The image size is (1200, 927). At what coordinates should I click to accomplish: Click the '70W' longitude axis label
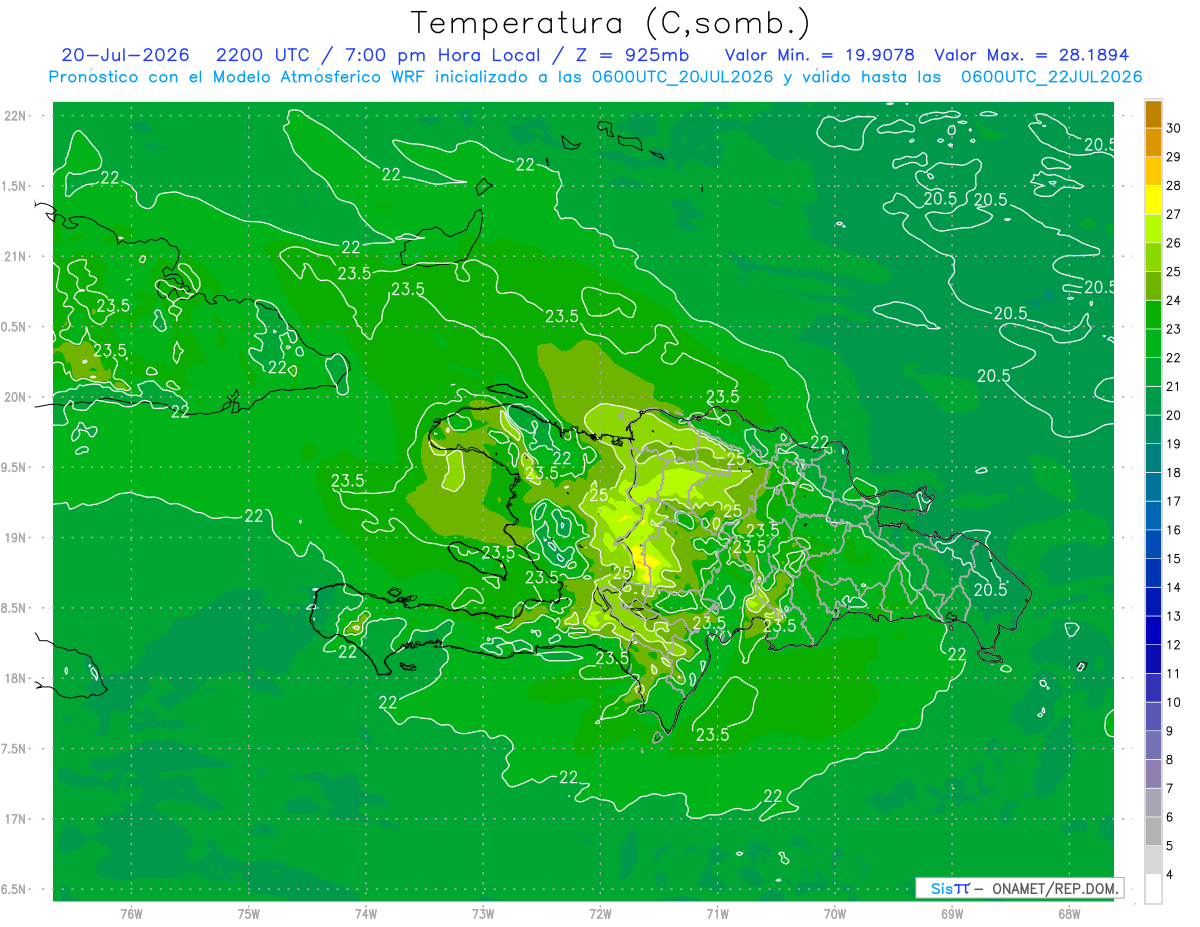tap(835, 914)
